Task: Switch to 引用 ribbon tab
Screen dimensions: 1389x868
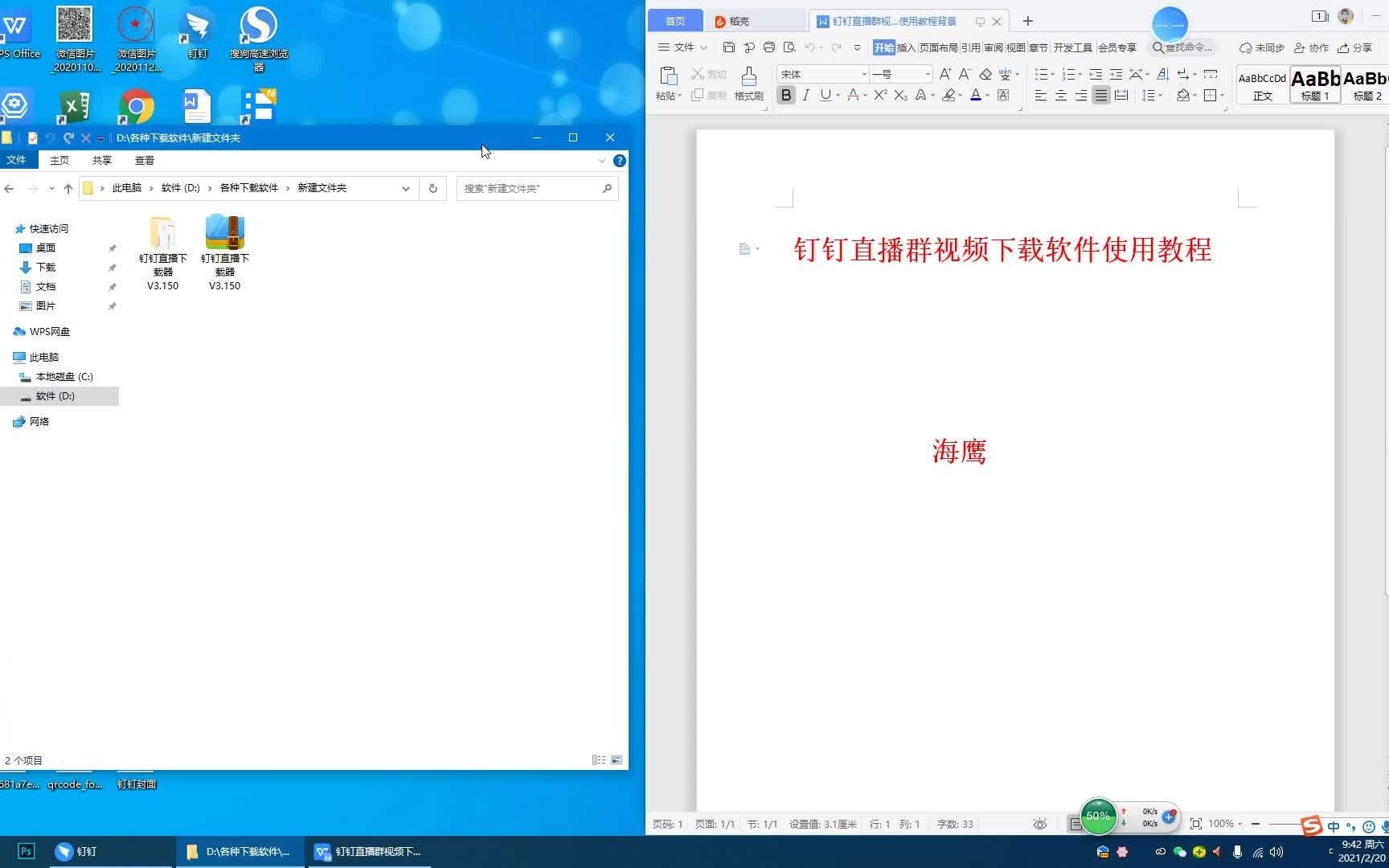Action: click(x=970, y=47)
